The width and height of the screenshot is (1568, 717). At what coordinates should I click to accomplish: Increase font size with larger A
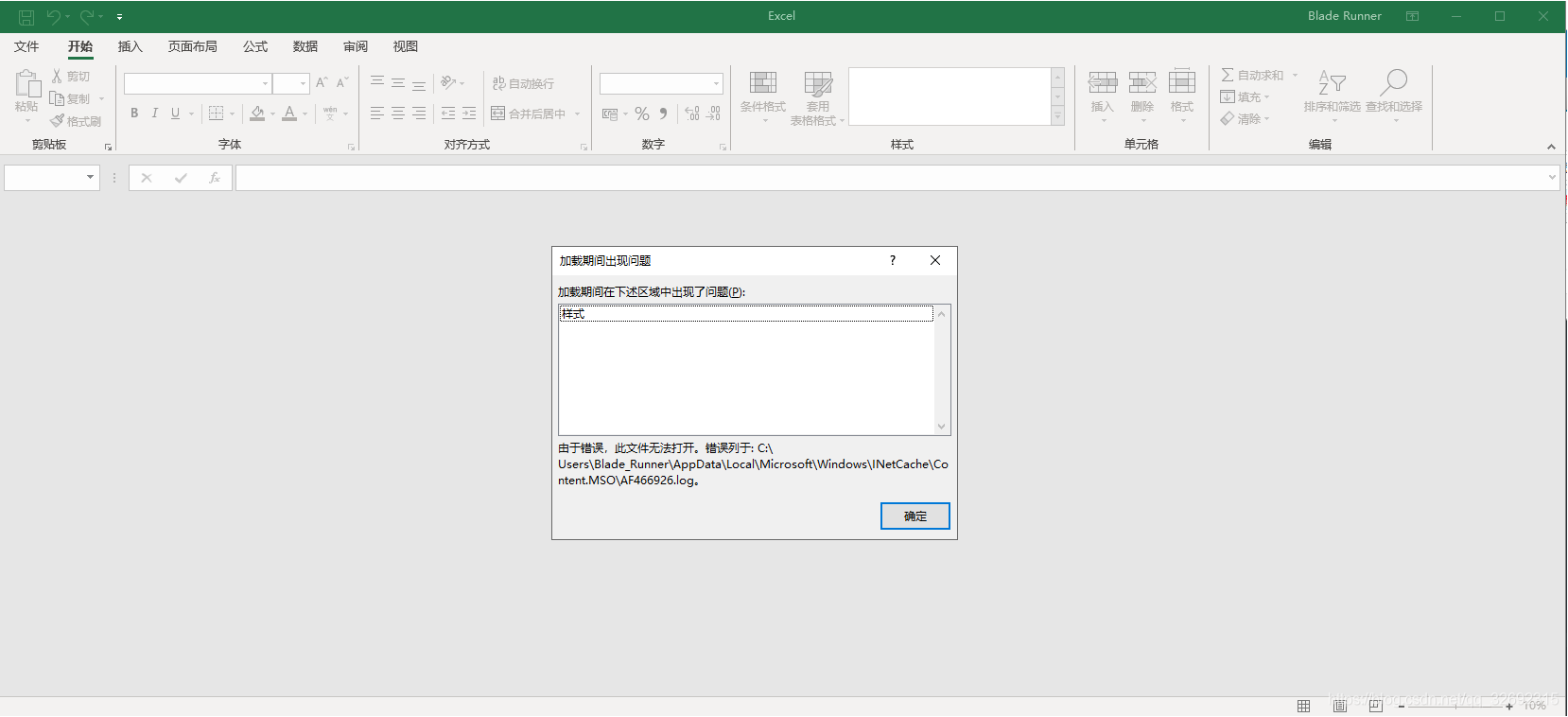322,83
